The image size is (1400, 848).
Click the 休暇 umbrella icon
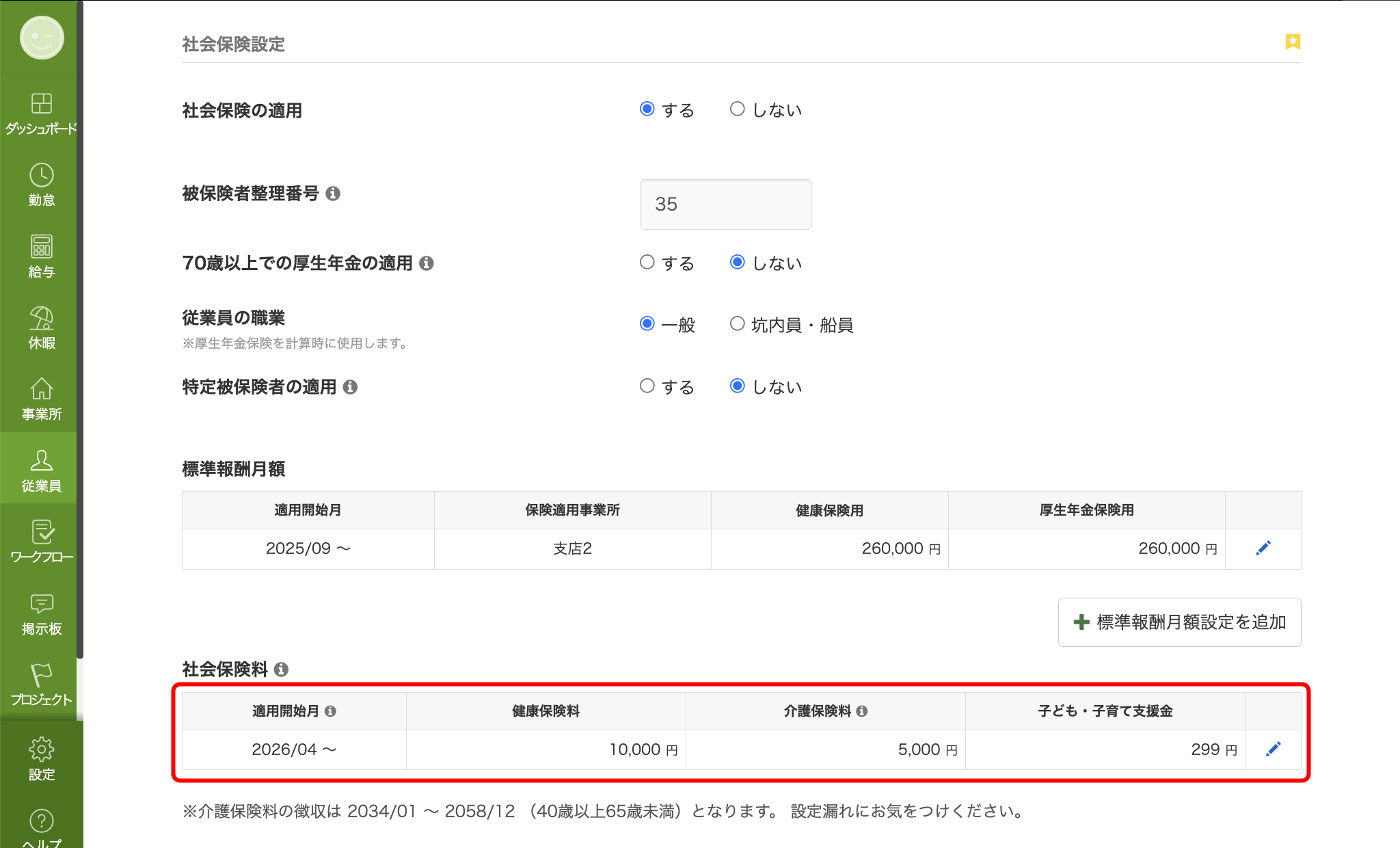tap(40, 319)
